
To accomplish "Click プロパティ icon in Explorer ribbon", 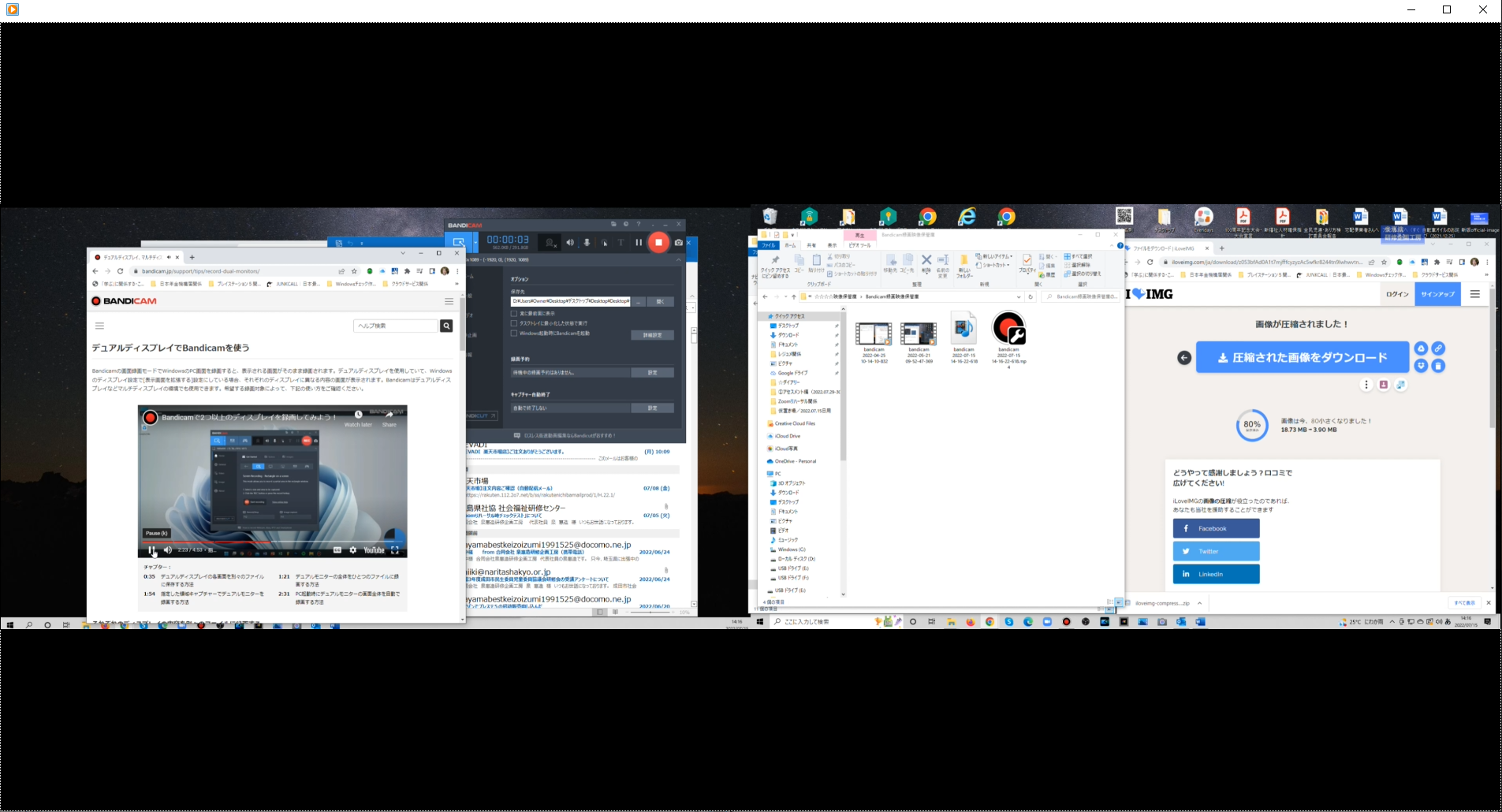I will (1027, 263).
